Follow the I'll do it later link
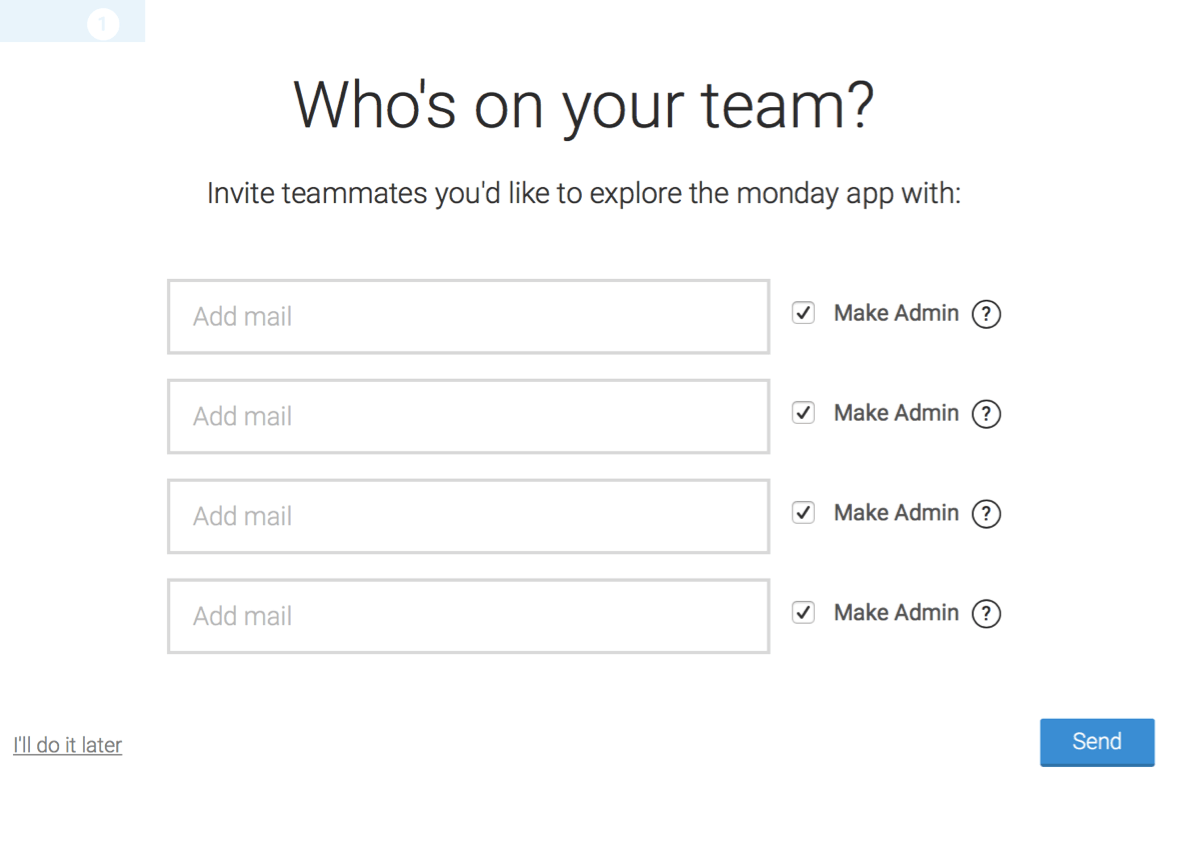This screenshot has width=1178, height=846. click(x=68, y=745)
